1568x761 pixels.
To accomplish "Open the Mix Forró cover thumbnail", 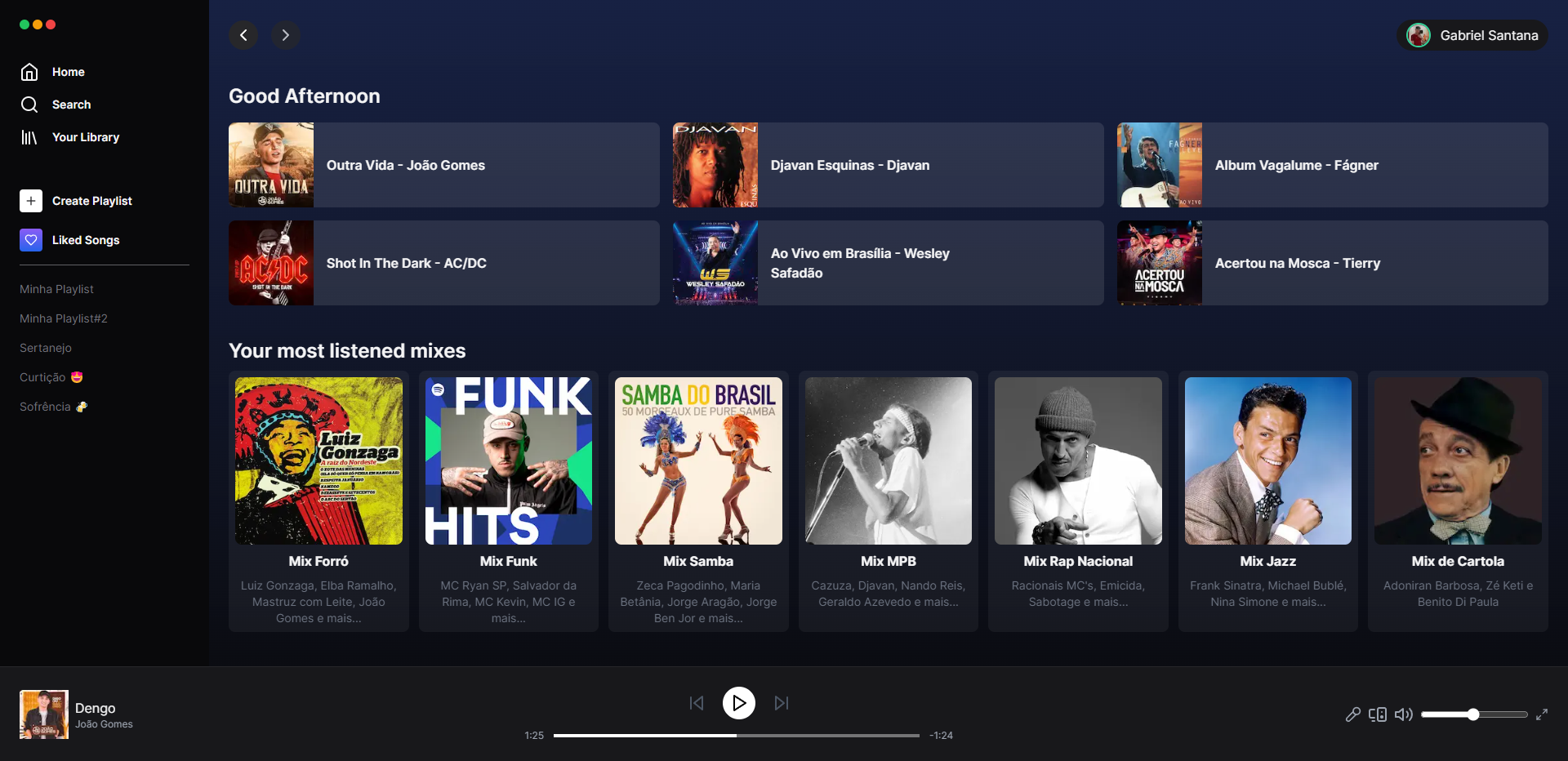I will pyautogui.click(x=318, y=461).
